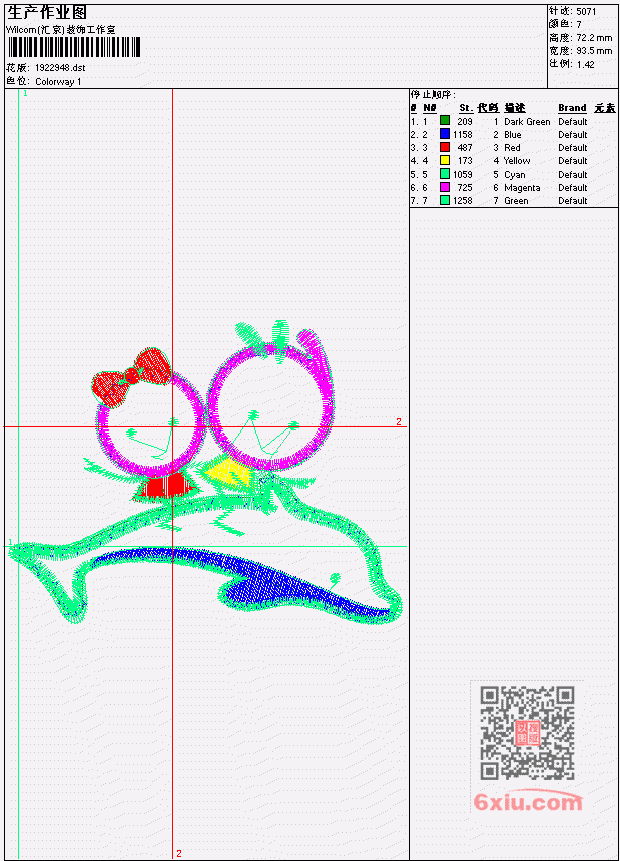Viewport: 620px width, 861px height.
Task: Click the 'St.' column header
Action: 466,108
